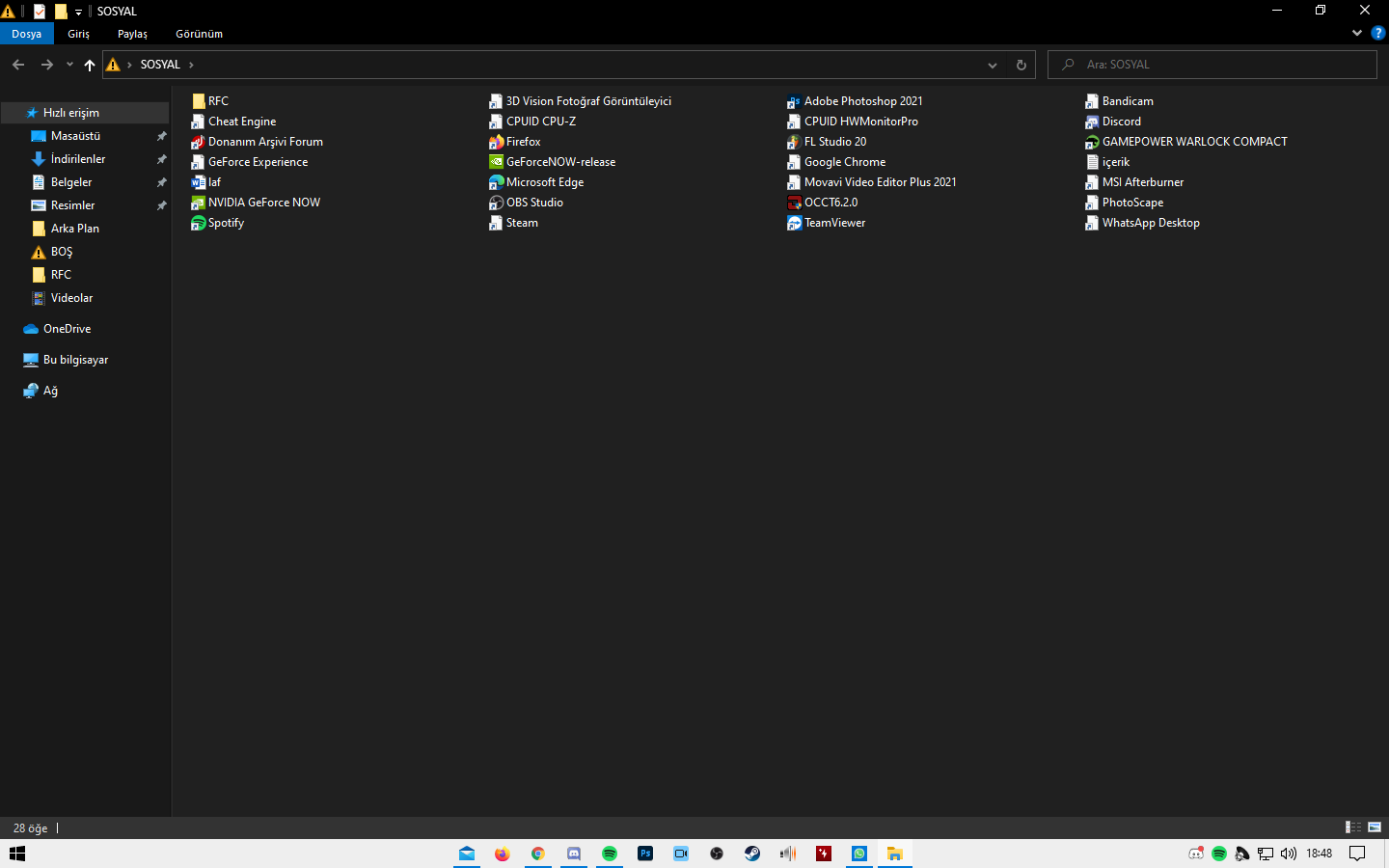Select the WhatsApp Desktop shortcut

tap(1143, 223)
